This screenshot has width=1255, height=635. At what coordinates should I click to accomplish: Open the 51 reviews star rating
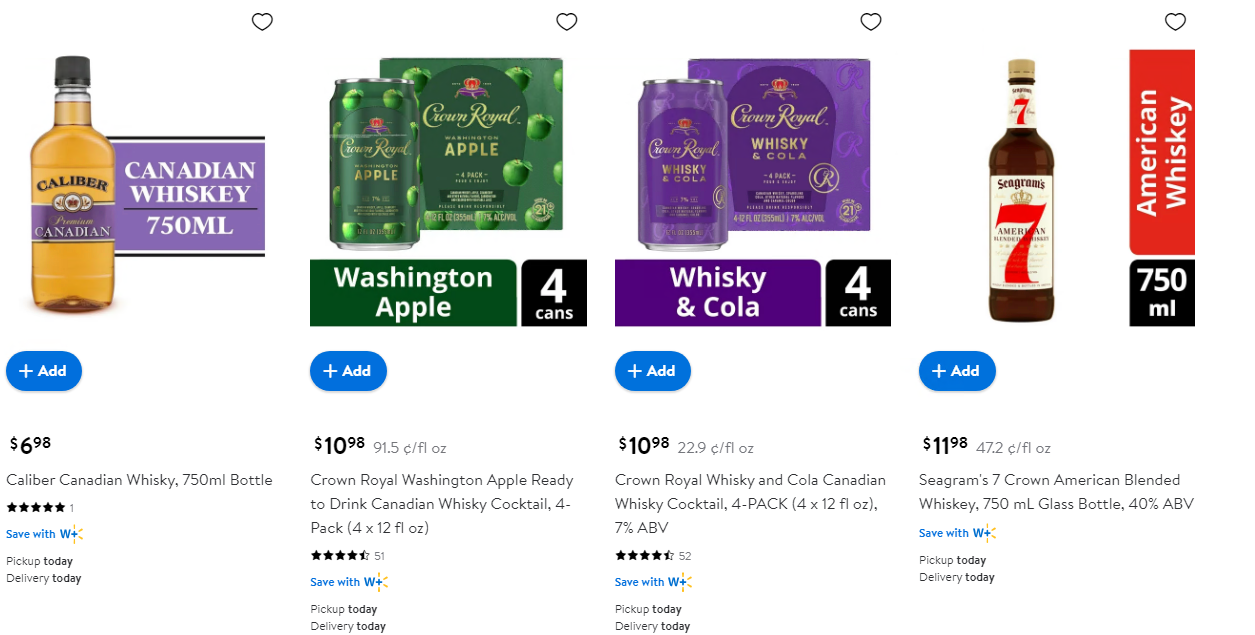(347, 556)
